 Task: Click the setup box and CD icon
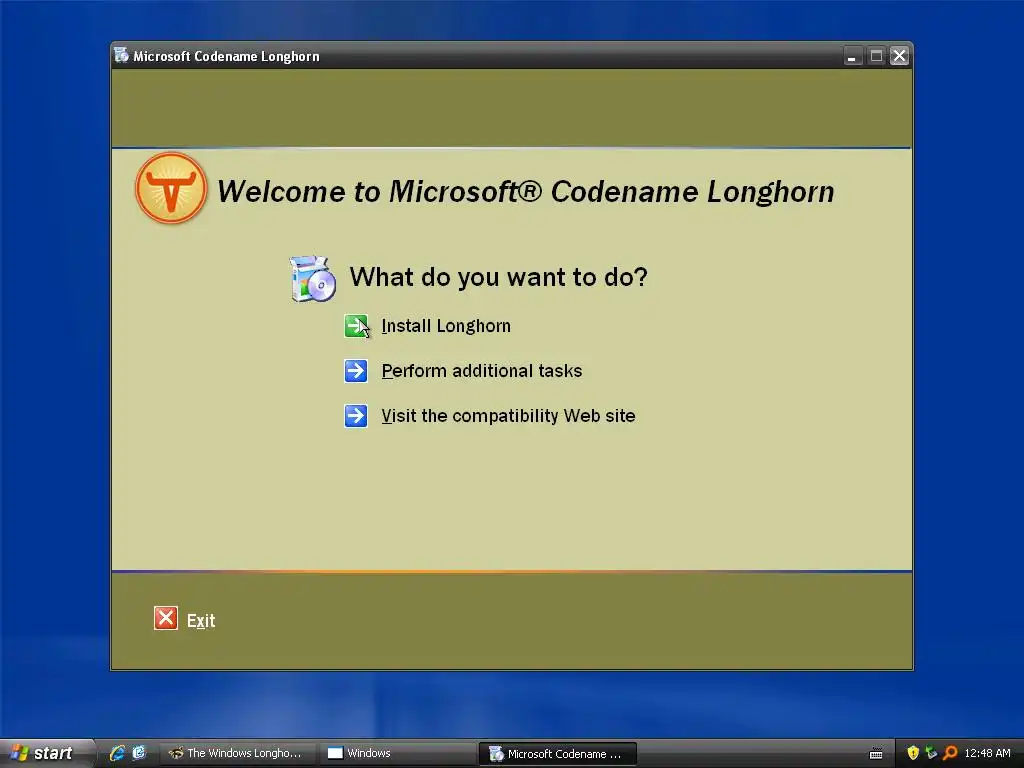[313, 279]
